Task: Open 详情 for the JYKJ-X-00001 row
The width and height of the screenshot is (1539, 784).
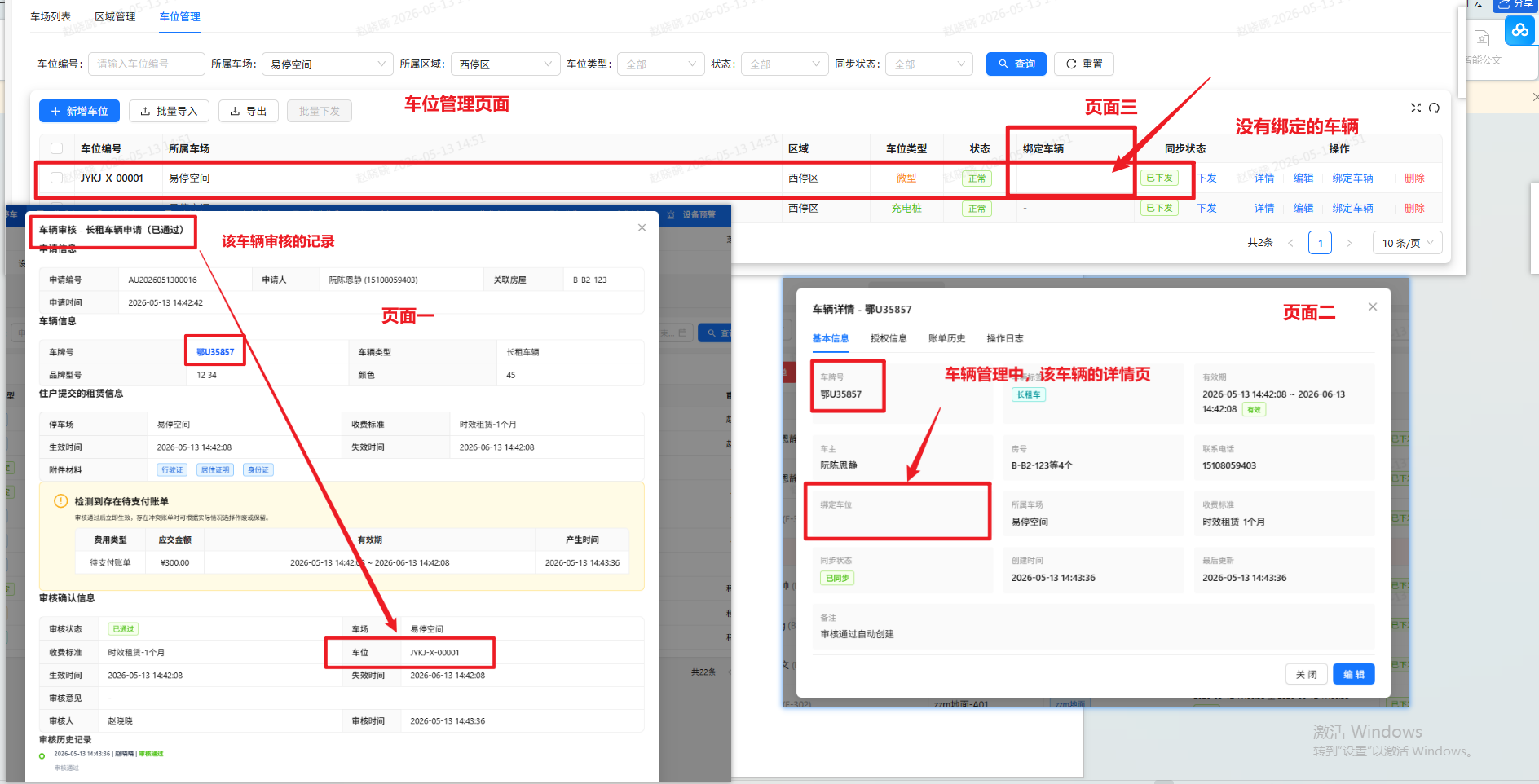Action: click(x=1264, y=178)
